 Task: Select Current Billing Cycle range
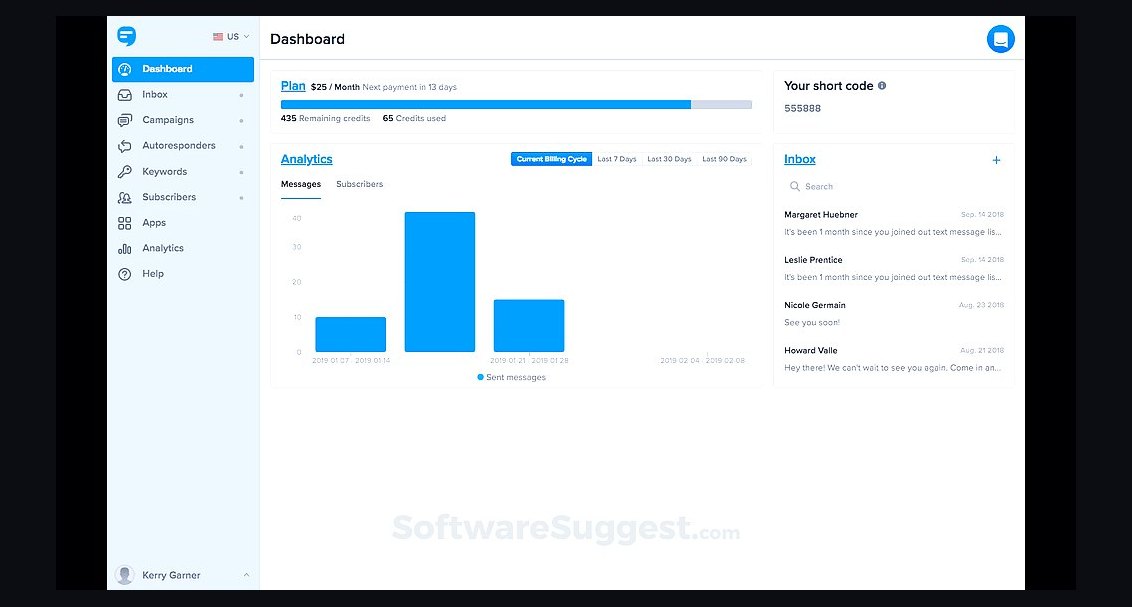coord(552,159)
